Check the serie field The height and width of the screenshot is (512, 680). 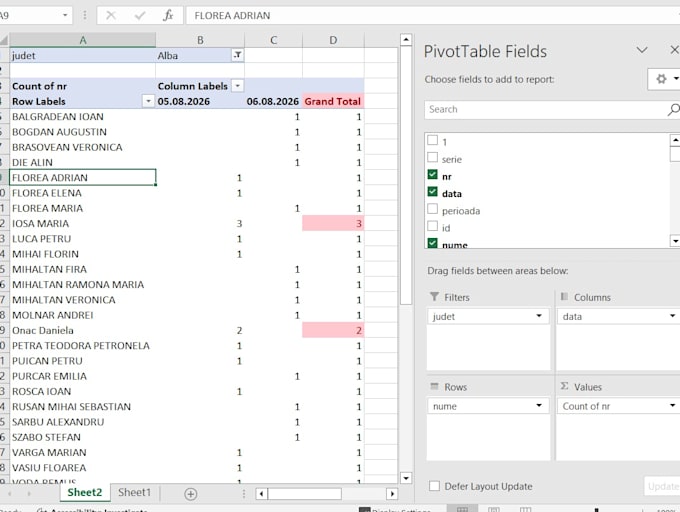click(x=432, y=157)
